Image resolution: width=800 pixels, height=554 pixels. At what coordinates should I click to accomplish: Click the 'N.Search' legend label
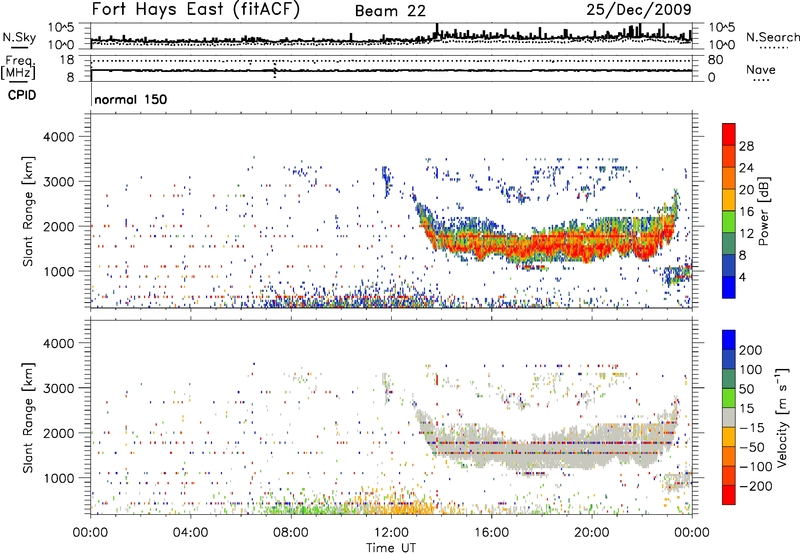[x=772, y=37]
